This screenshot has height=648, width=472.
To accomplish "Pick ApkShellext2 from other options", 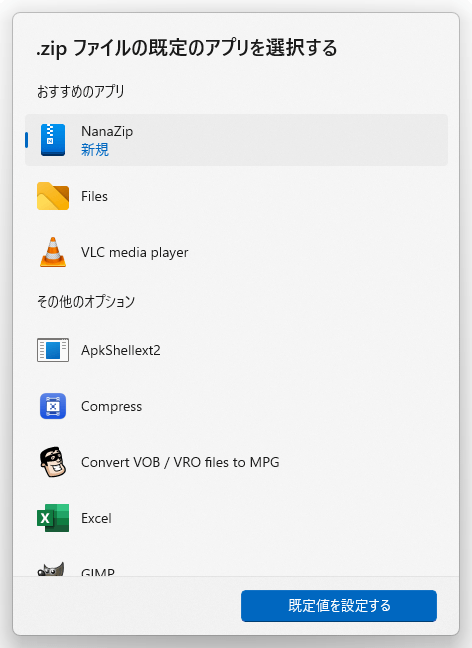I will 236,350.
